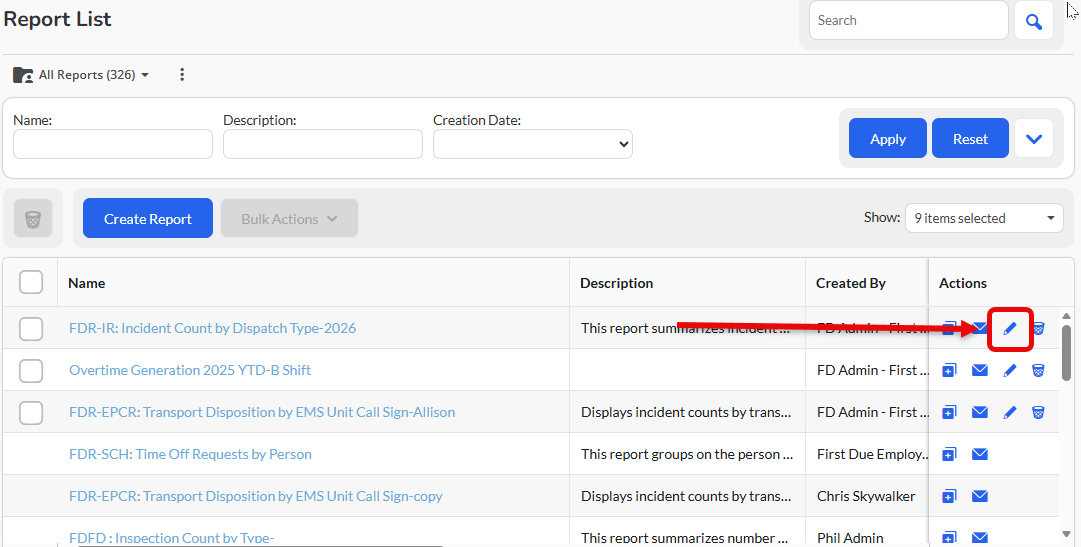Click the Apply filter button
Image resolution: width=1081 pixels, height=547 pixels.
(x=888, y=139)
